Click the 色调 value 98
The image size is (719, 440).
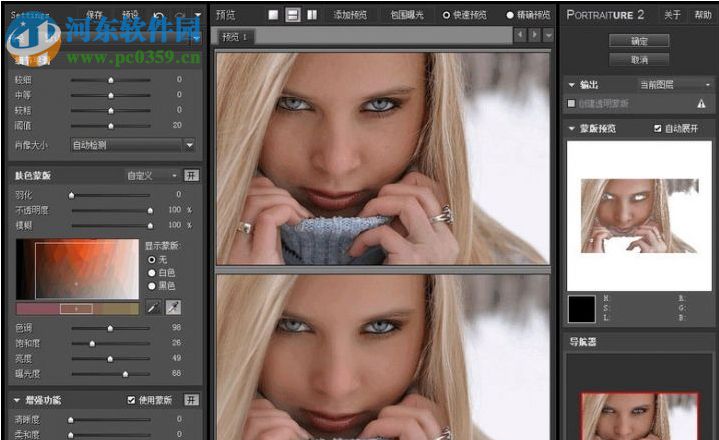coord(177,328)
